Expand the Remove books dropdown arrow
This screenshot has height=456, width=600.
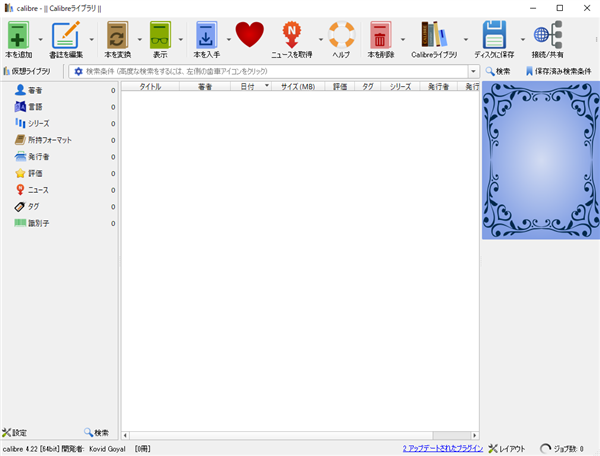point(403,39)
